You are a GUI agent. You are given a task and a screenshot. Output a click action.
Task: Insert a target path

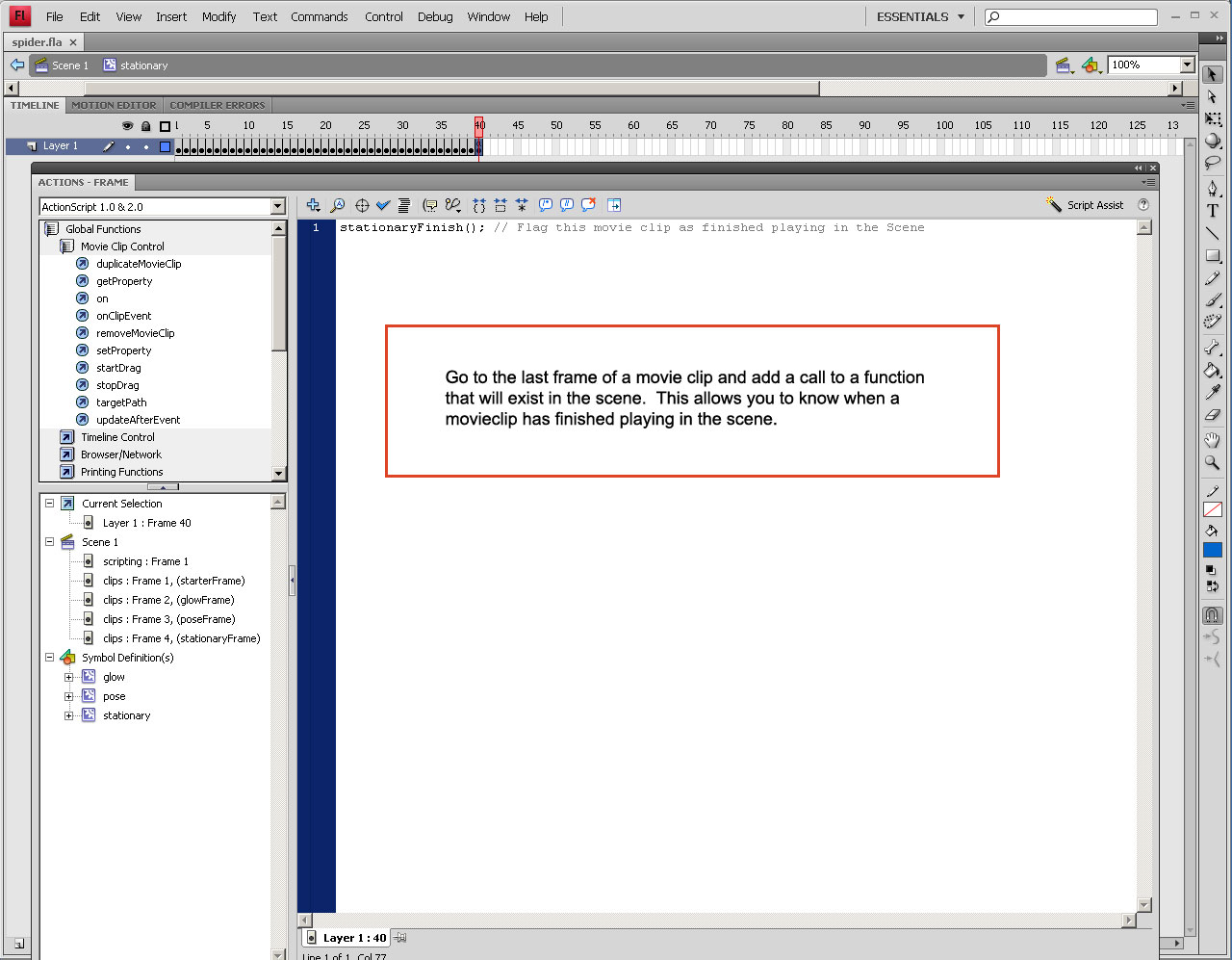[x=362, y=205]
